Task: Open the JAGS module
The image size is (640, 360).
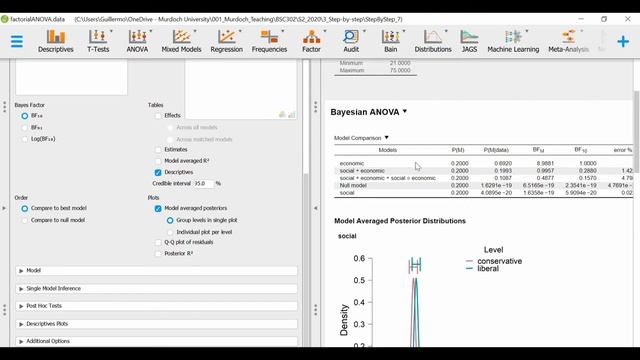Action: point(469,41)
